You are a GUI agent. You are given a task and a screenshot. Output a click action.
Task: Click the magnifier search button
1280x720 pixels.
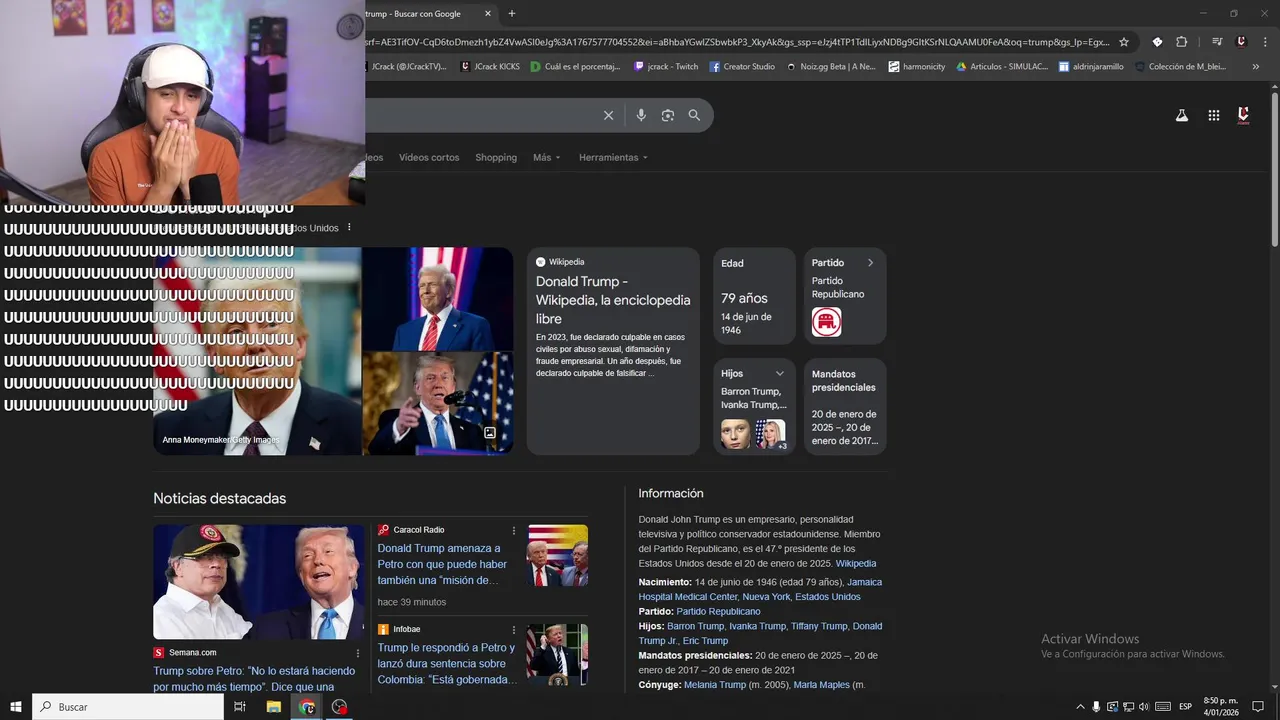pos(694,115)
